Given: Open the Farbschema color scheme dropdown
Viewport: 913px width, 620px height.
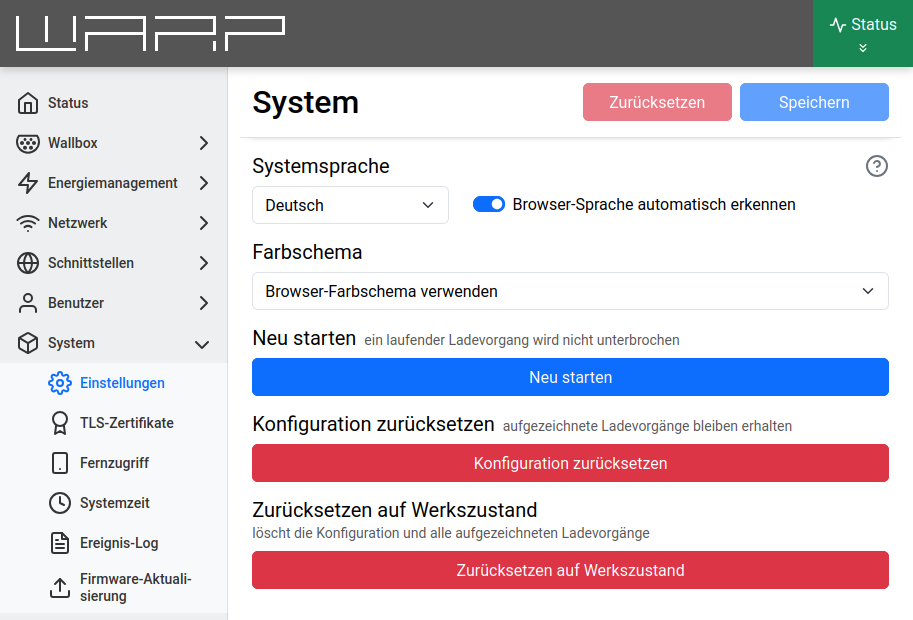Looking at the screenshot, I should 570,291.
